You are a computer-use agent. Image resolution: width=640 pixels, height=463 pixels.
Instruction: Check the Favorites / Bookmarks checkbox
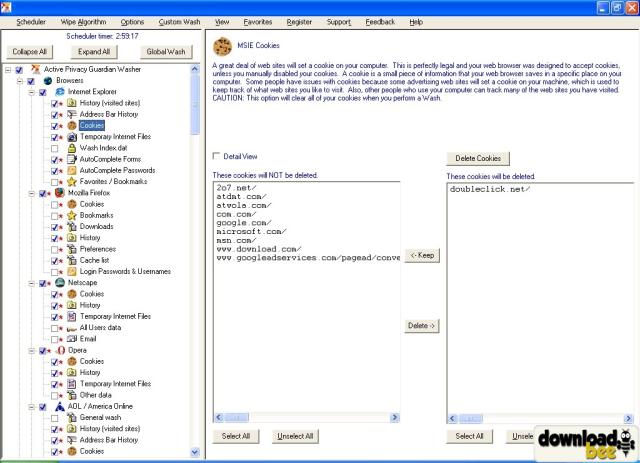54,182
